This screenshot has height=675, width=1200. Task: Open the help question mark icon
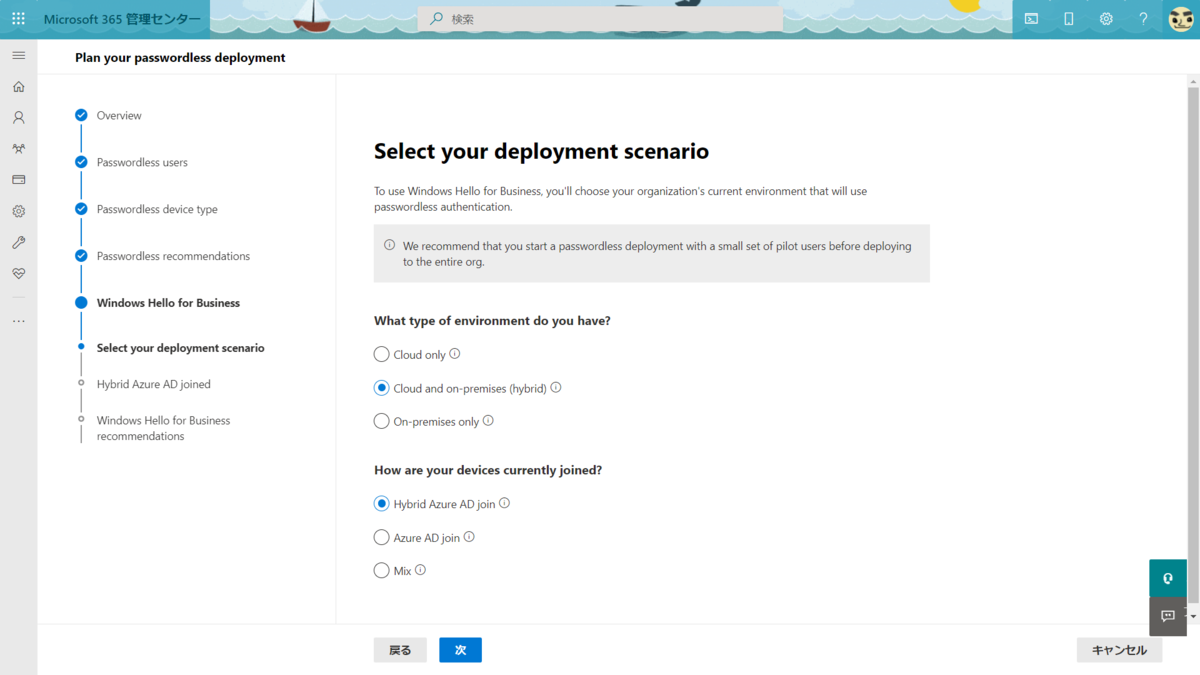tap(1143, 19)
